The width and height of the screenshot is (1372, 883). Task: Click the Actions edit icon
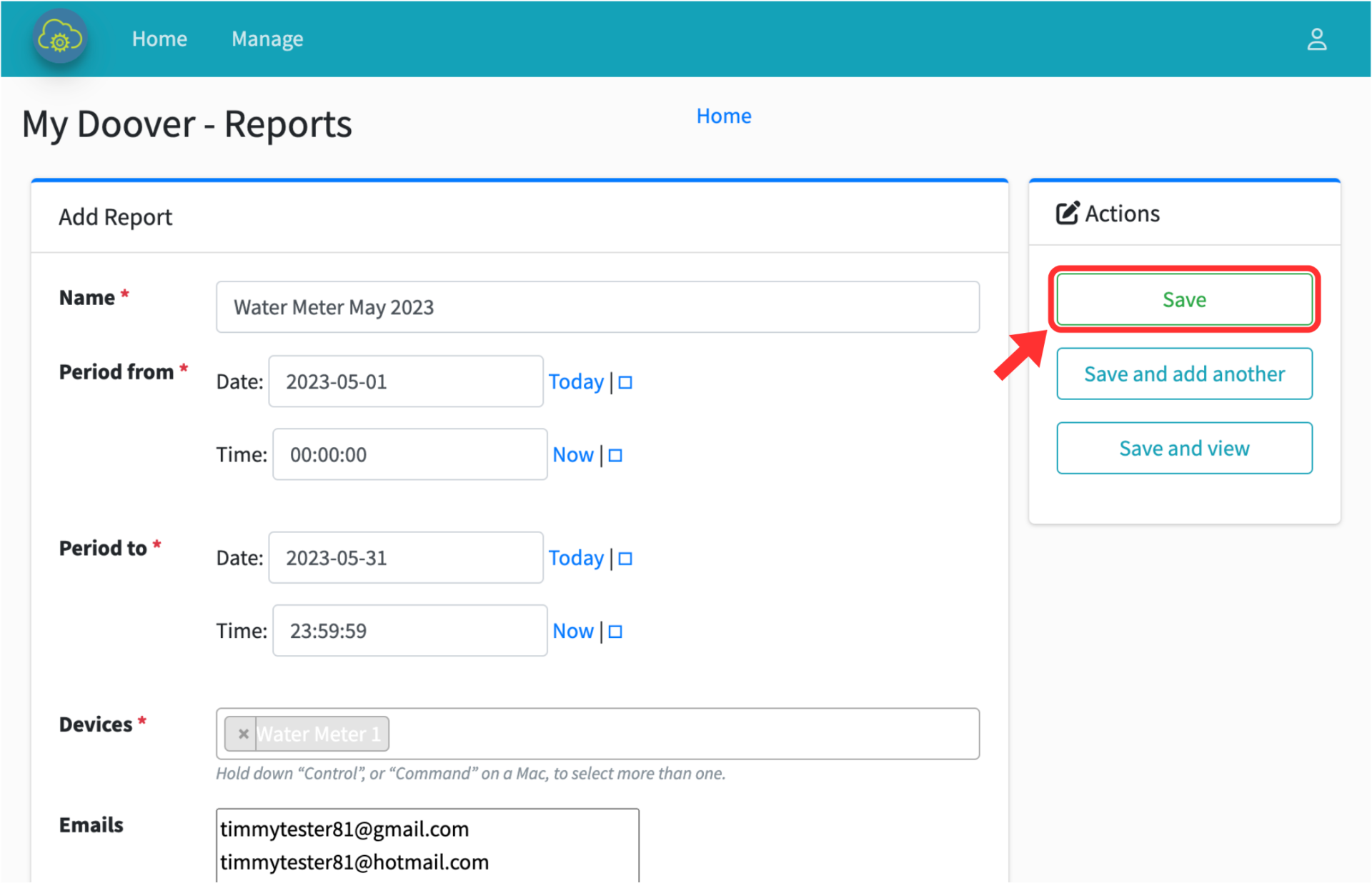pos(1068,213)
